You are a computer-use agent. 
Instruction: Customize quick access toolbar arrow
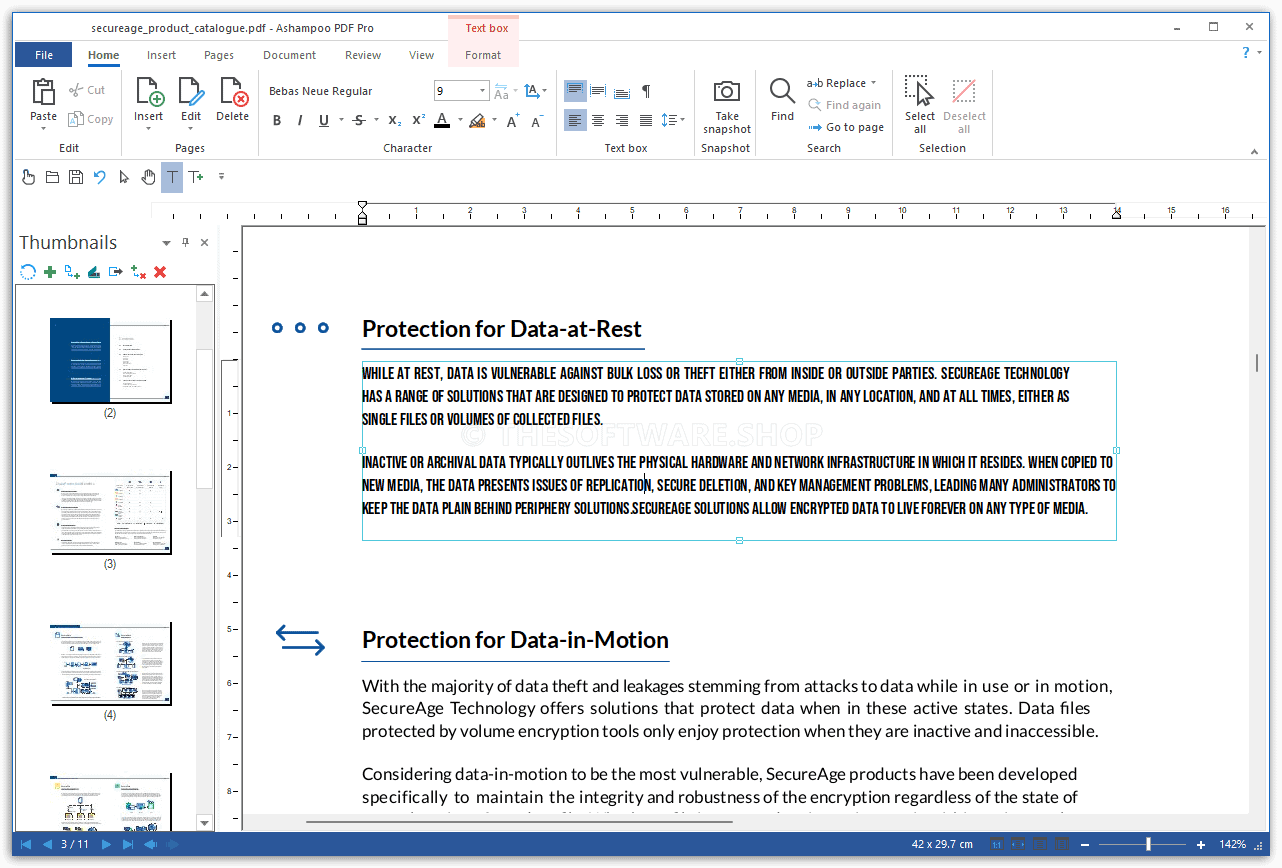[x=221, y=177]
